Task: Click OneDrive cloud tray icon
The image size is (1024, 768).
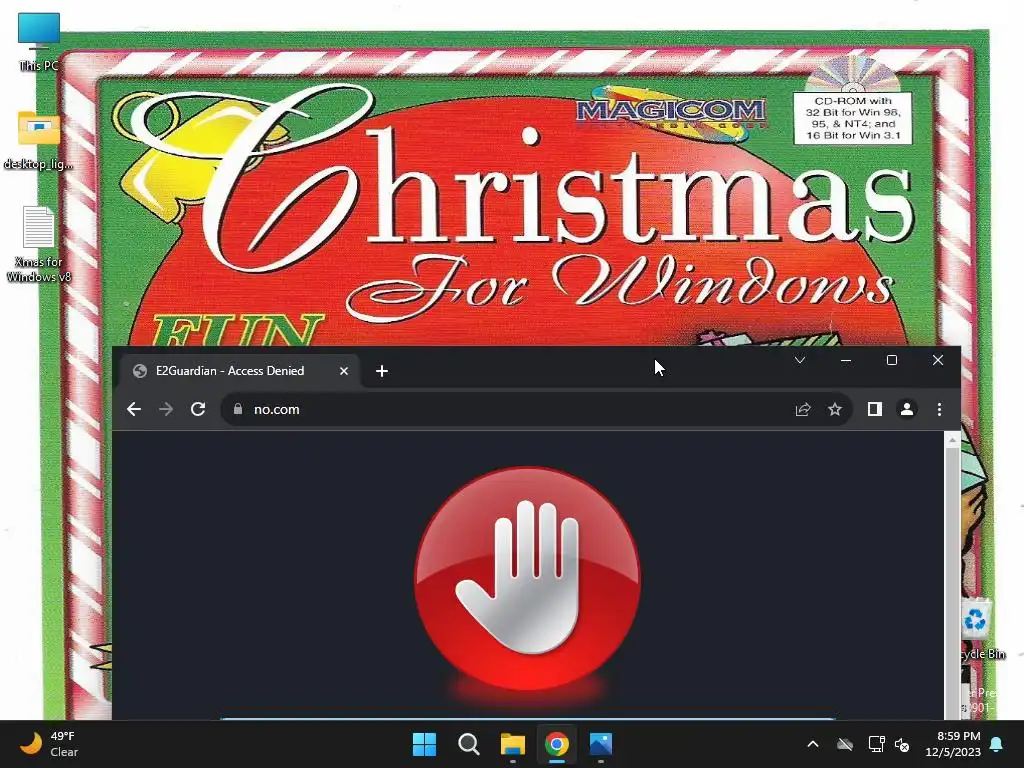Action: point(845,744)
